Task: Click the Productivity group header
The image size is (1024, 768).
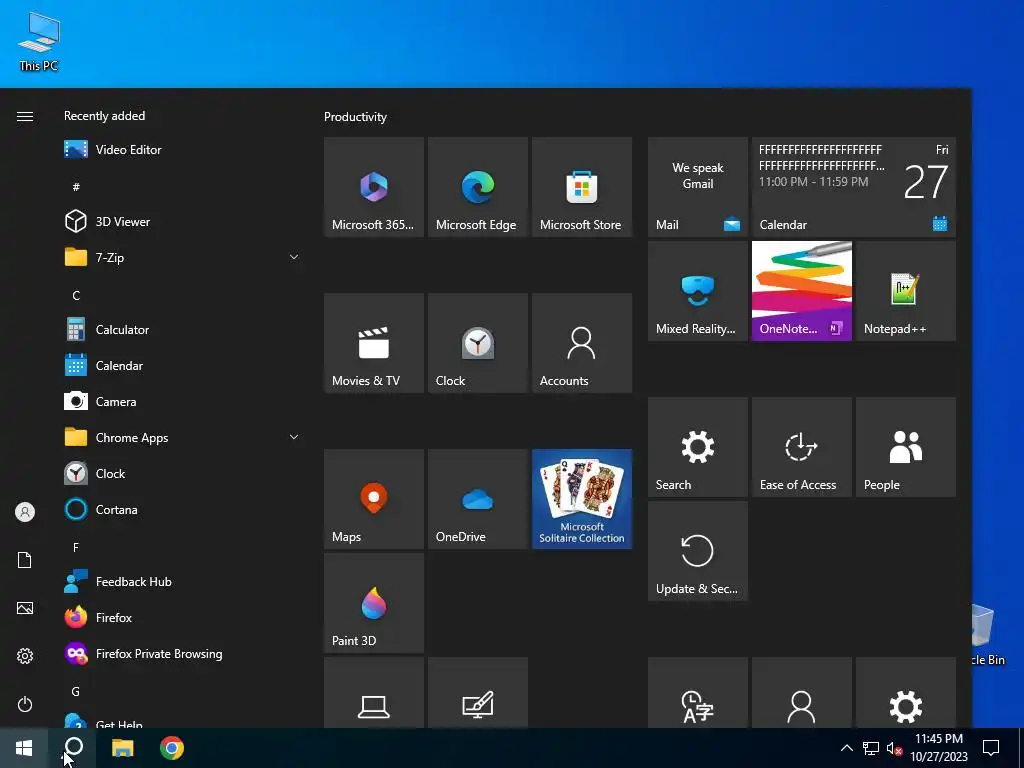Action: tap(355, 117)
